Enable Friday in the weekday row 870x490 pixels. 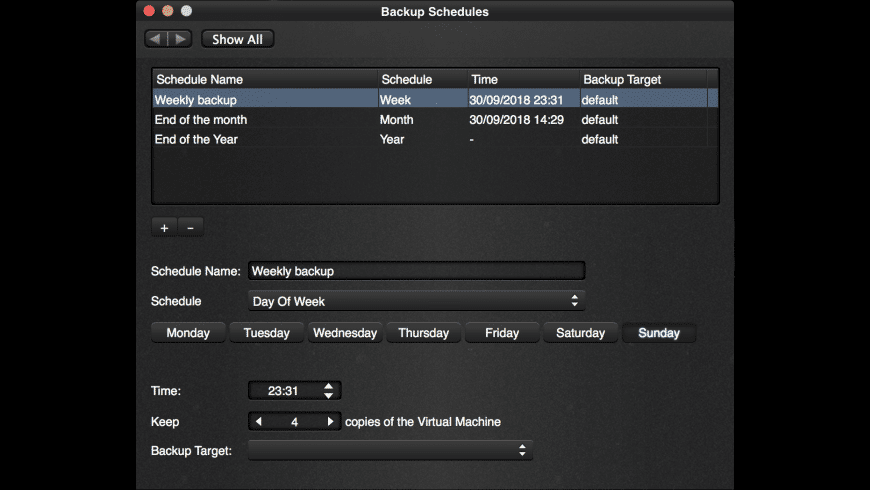coord(502,333)
